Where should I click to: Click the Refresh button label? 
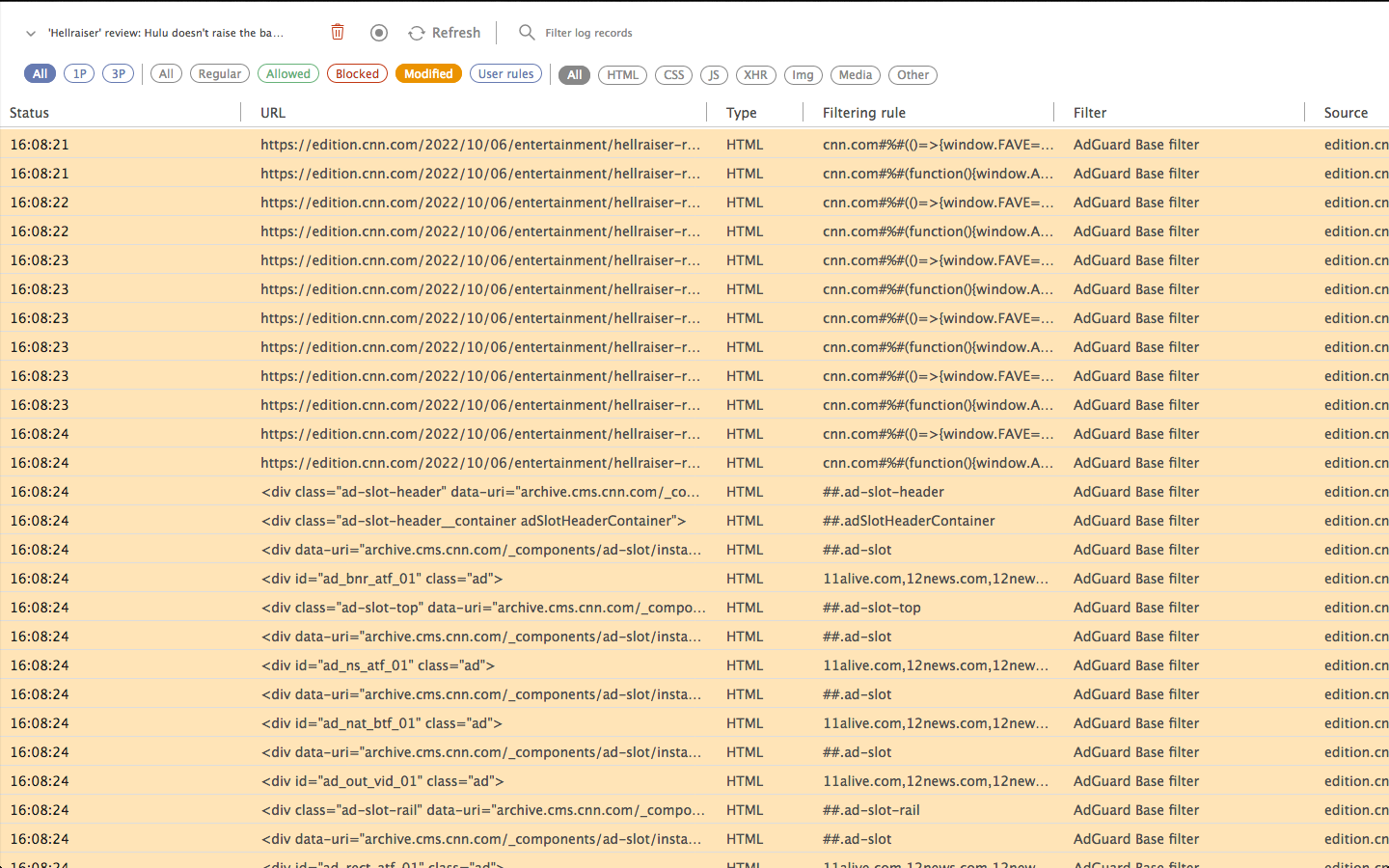[456, 33]
